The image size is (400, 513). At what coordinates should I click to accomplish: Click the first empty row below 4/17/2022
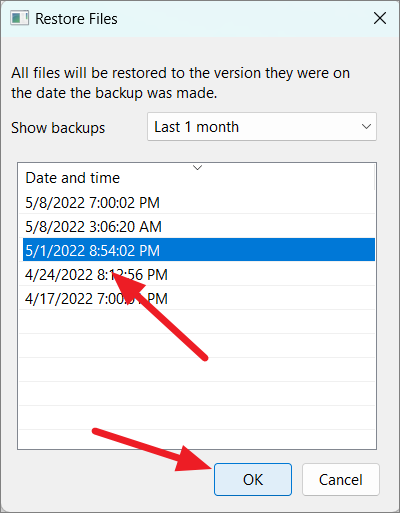(197, 322)
